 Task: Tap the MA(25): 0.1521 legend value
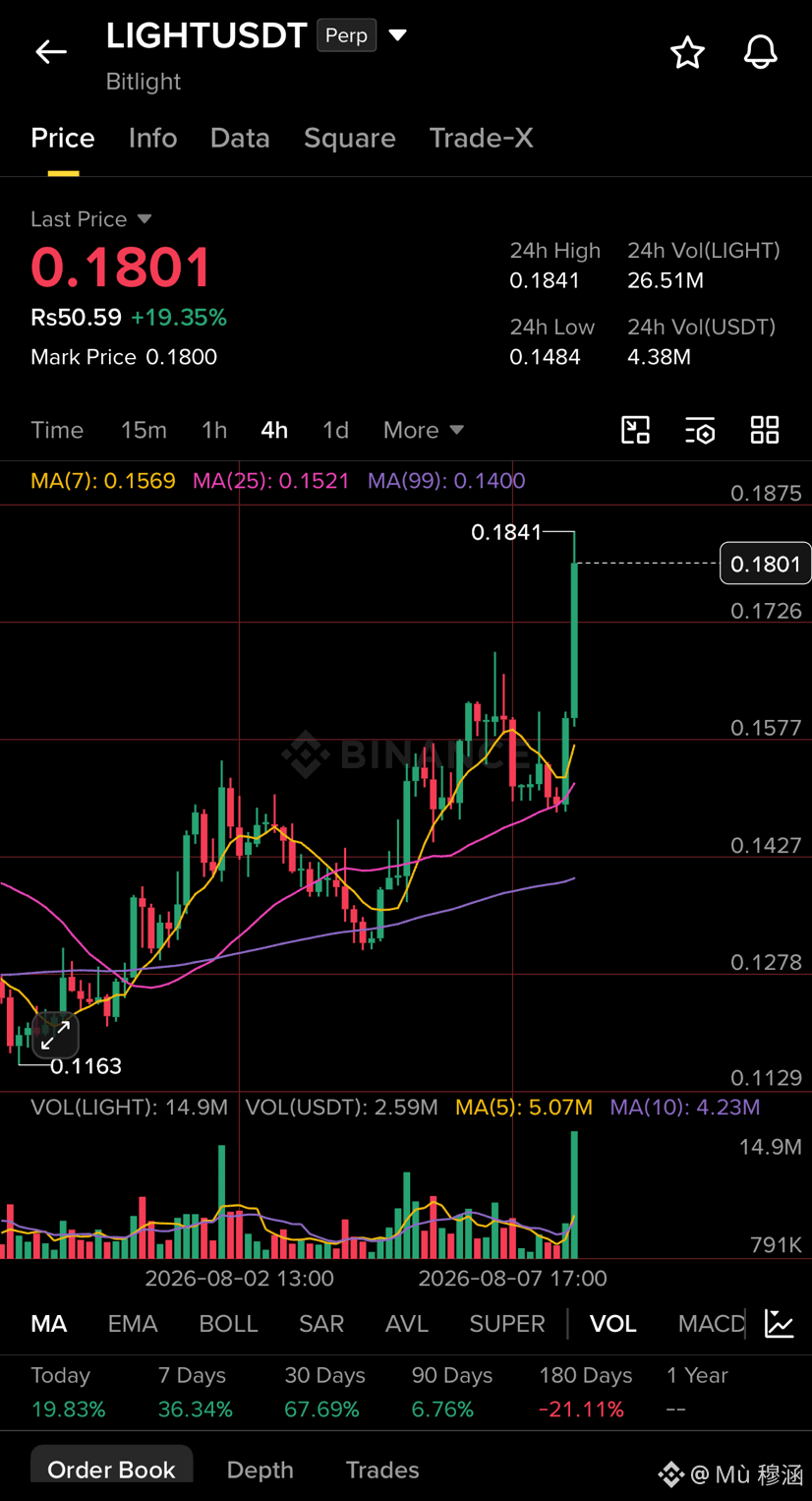tap(271, 481)
